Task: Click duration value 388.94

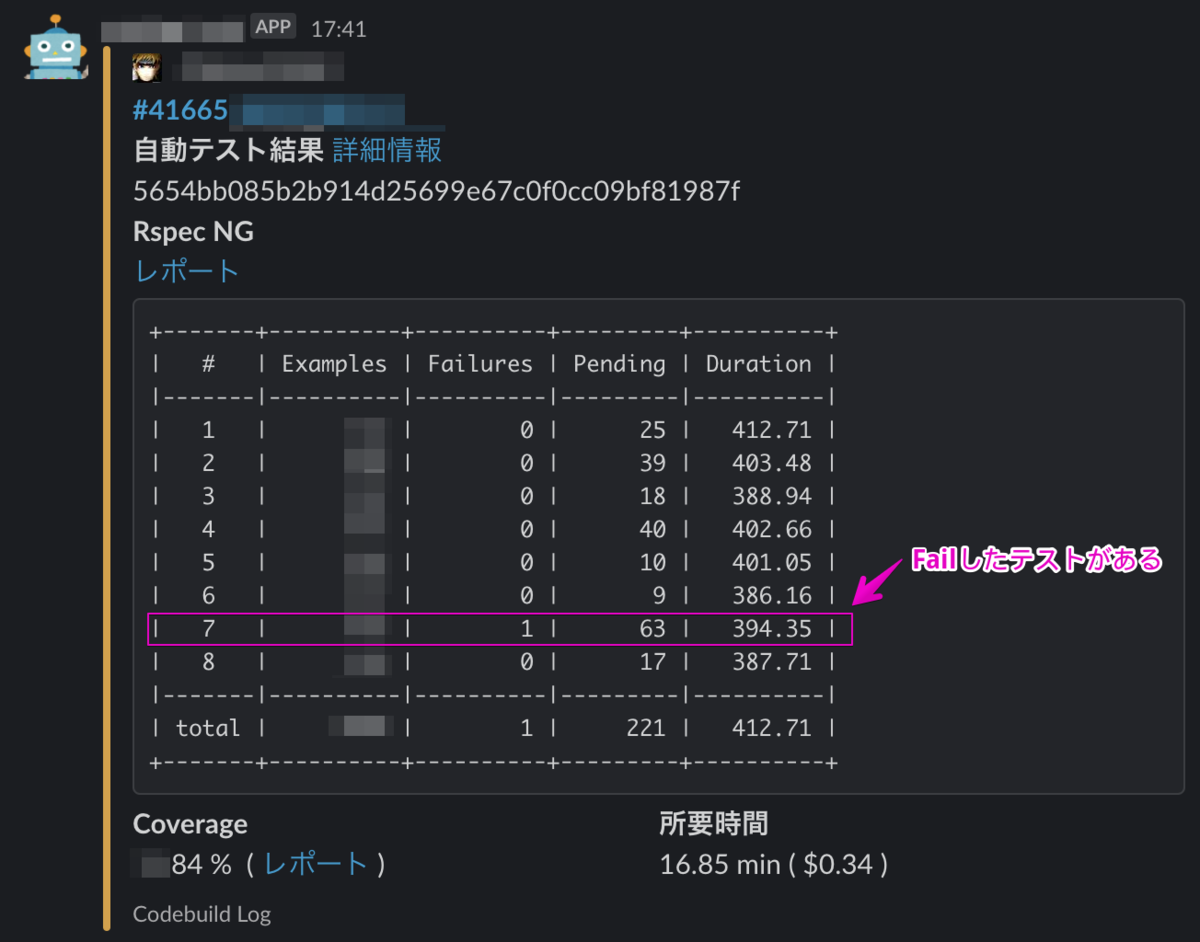Action: [771, 497]
